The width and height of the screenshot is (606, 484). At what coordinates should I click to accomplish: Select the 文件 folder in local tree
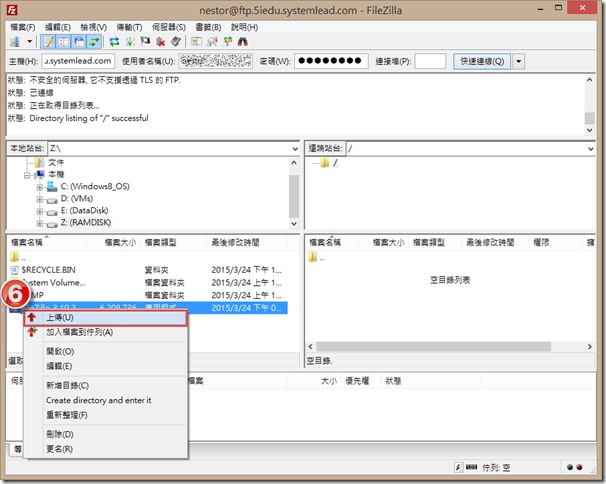56,162
